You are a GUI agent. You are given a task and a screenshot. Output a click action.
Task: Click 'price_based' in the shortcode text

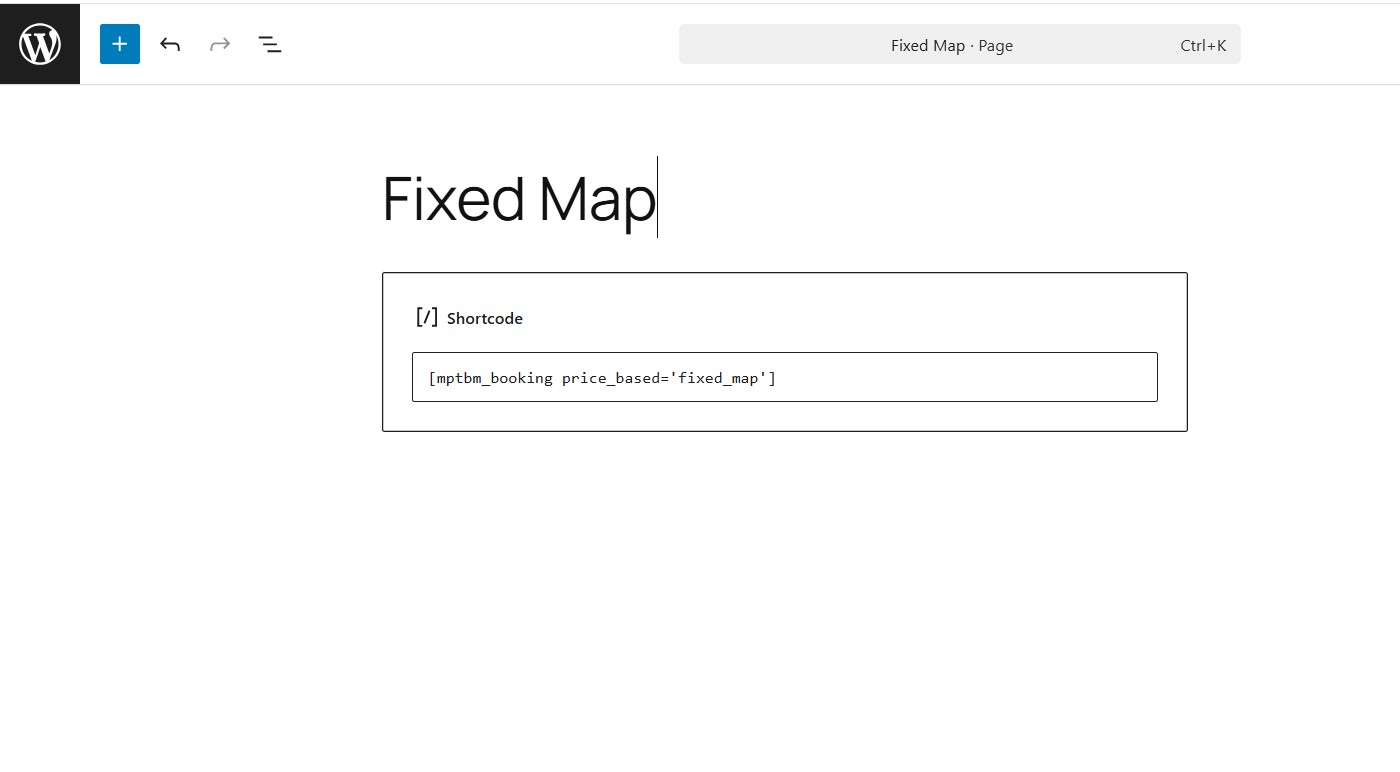(605, 377)
